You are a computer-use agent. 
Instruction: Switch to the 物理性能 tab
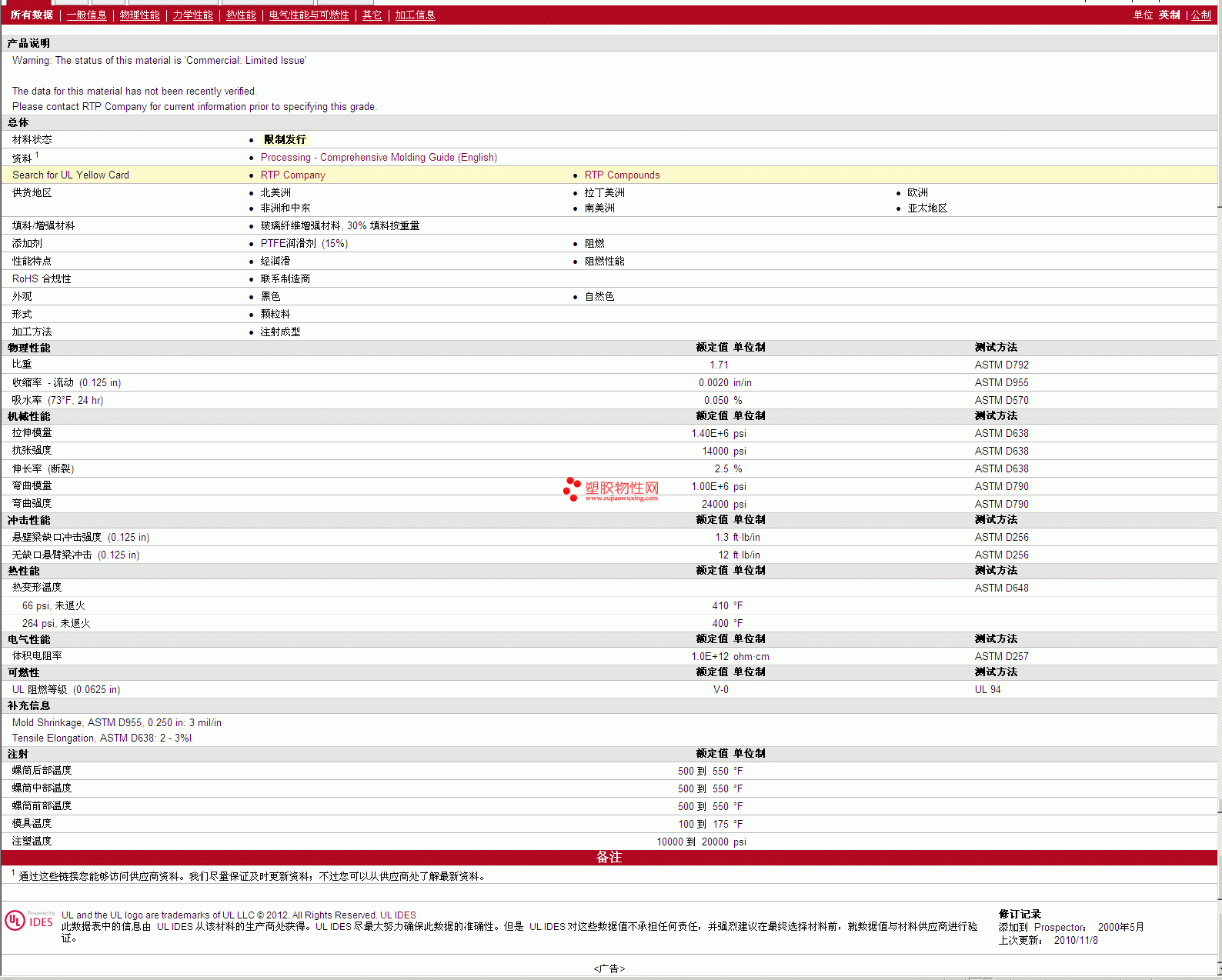pyautogui.click(x=139, y=15)
